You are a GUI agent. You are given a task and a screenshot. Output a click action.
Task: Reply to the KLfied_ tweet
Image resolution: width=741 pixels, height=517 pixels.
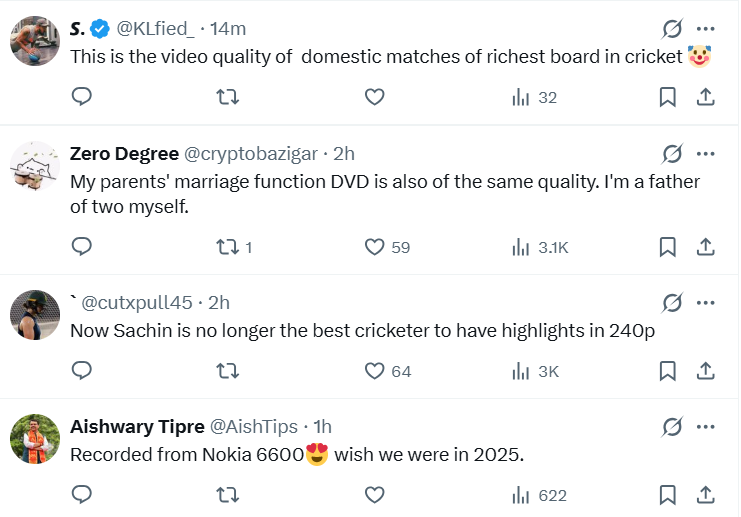(x=83, y=97)
